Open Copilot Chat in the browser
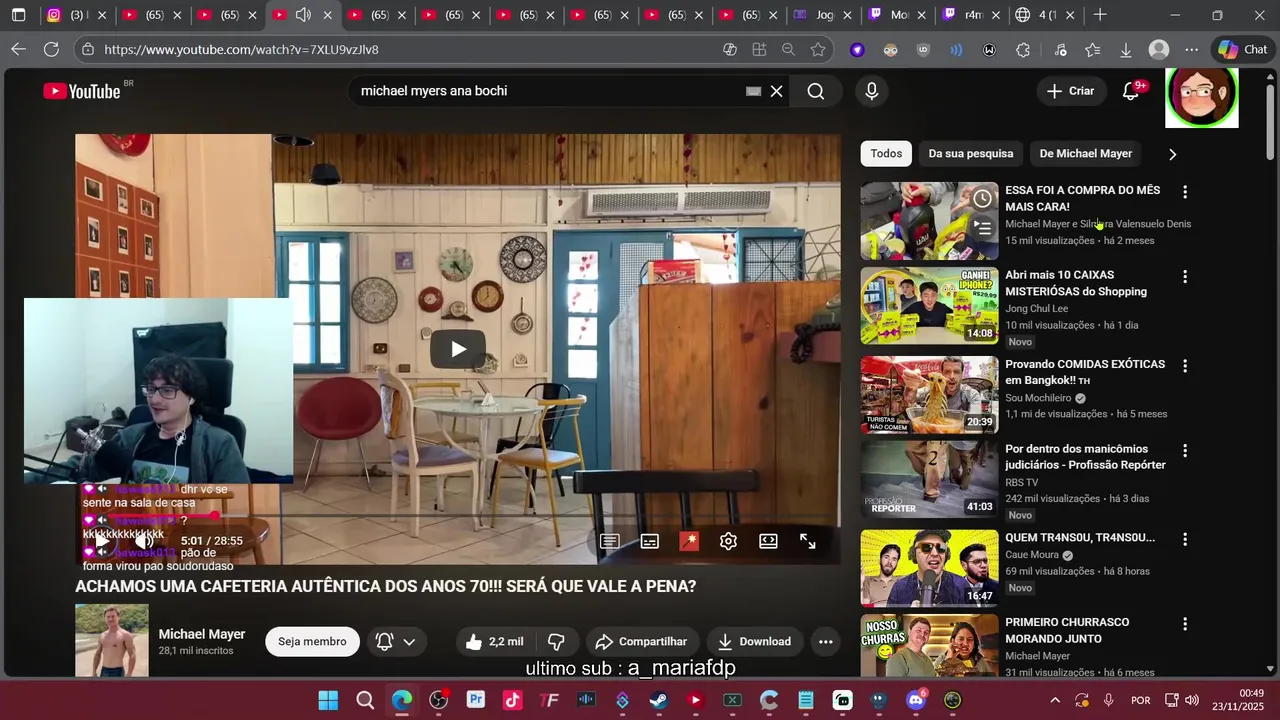 pos(1243,49)
